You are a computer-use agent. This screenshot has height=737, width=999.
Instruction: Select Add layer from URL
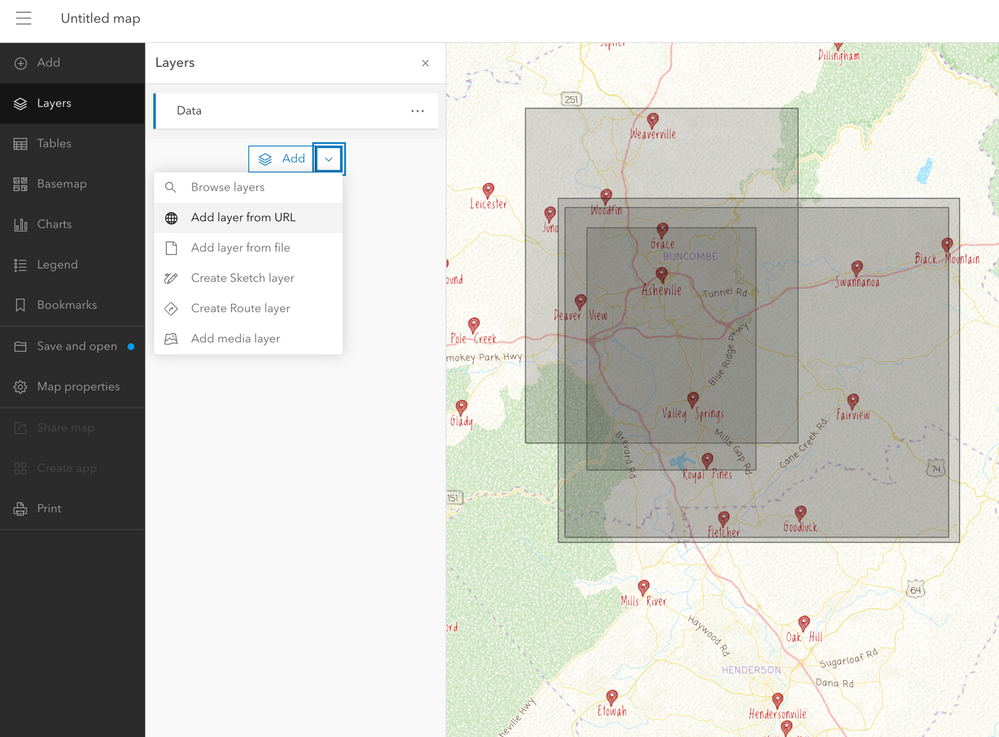click(x=243, y=218)
